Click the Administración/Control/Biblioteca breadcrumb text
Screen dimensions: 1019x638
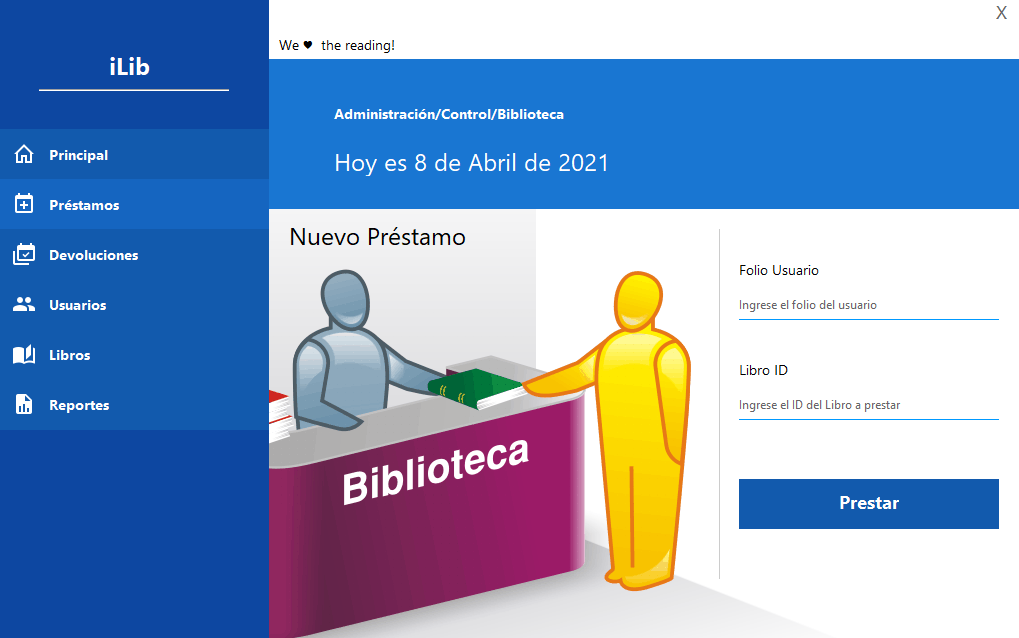point(449,114)
